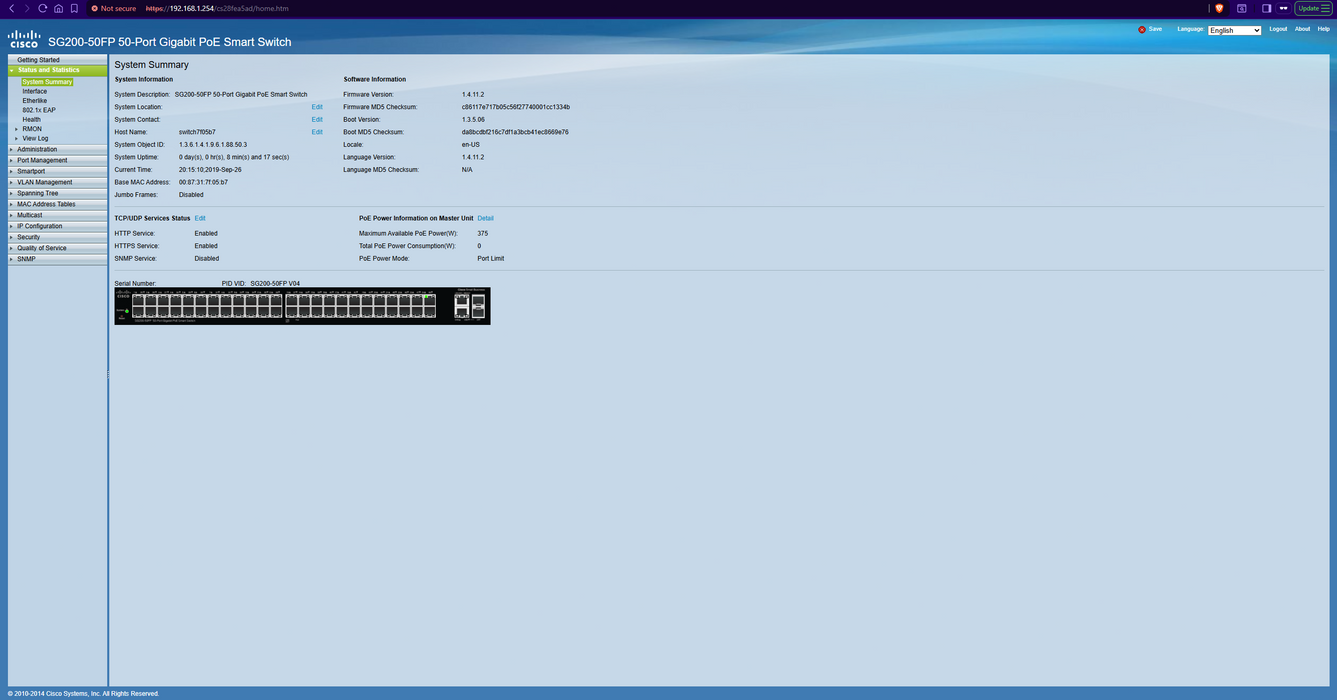Bookmark this page using the bookmark icon
Screen dimensions: 1337x700
(74, 8)
